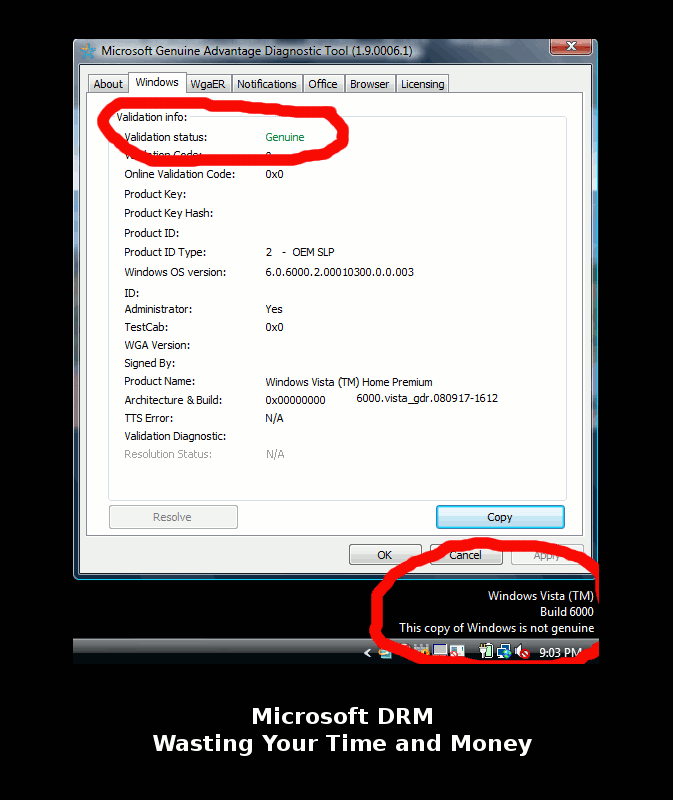Click the Online Validation Code value 0x0
The image size is (673, 800).
pos(275,174)
